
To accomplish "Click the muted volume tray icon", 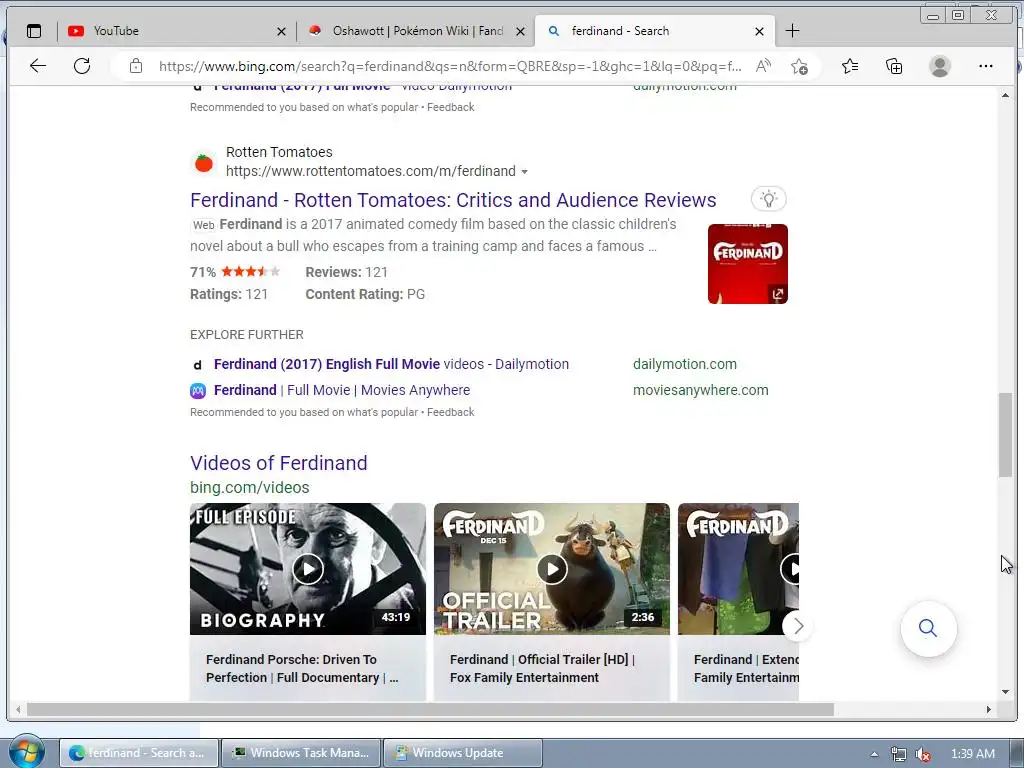I will pyautogui.click(x=922, y=754).
